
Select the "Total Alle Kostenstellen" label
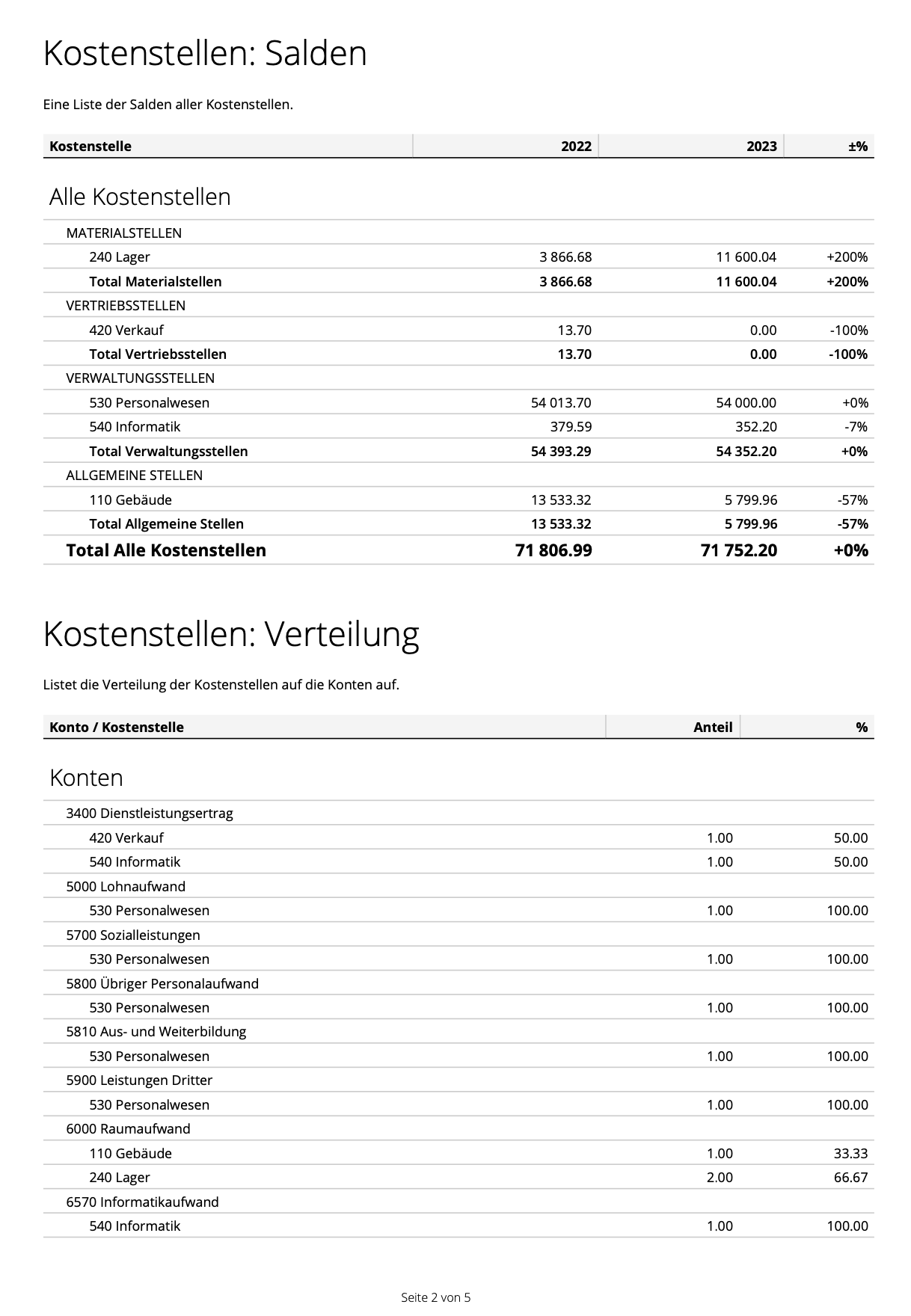pyautogui.click(x=166, y=551)
